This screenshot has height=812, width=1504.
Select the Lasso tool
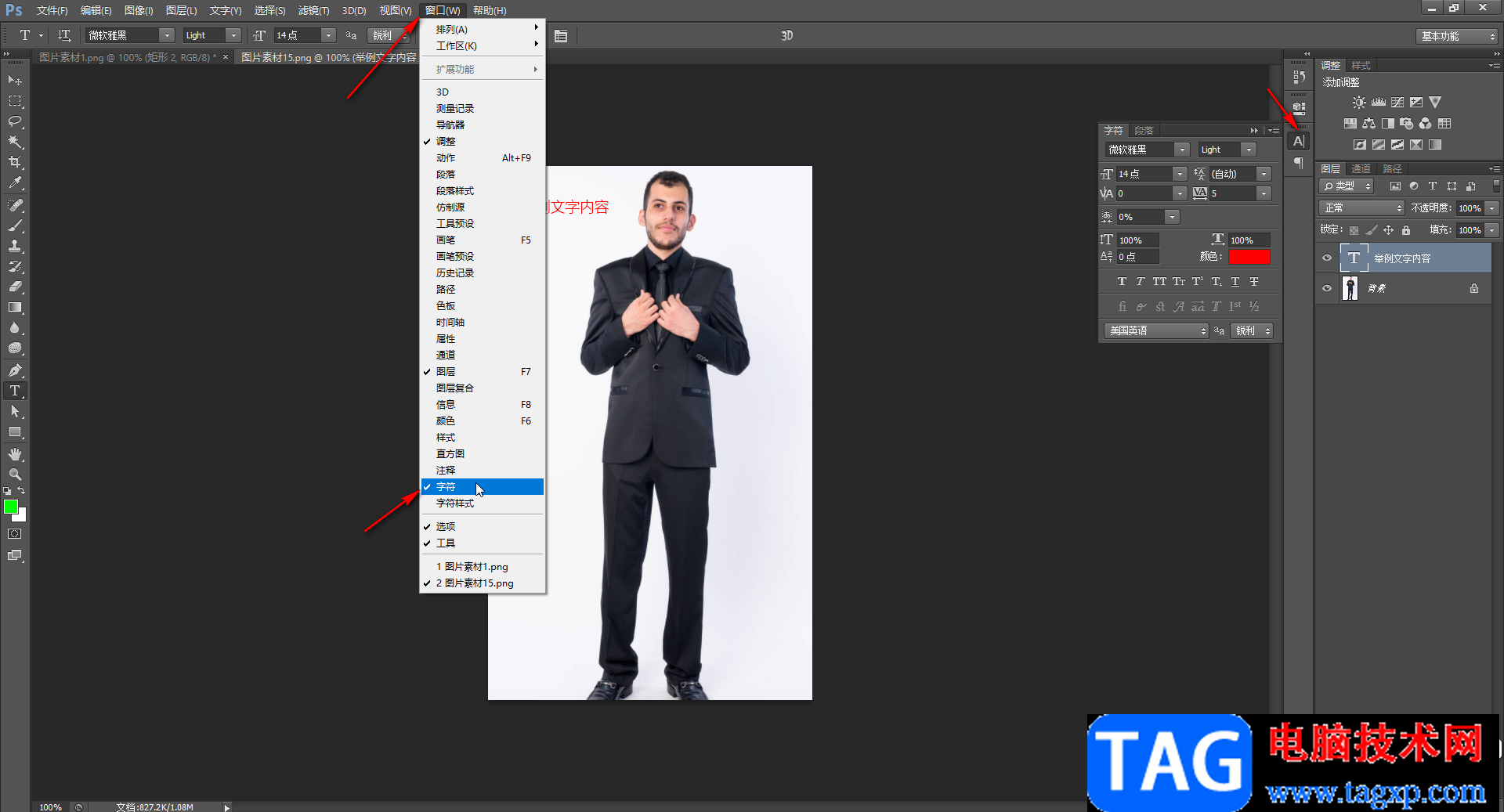(15, 121)
